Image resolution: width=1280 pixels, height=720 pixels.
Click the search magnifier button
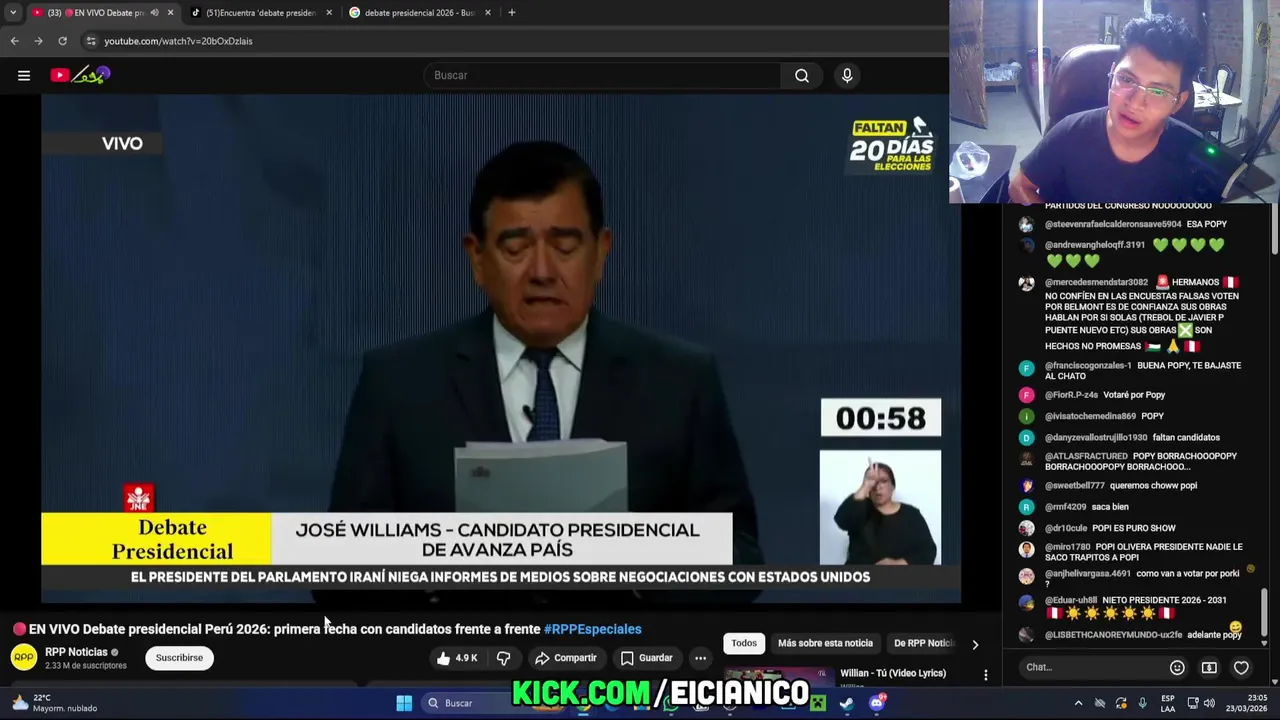802,75
